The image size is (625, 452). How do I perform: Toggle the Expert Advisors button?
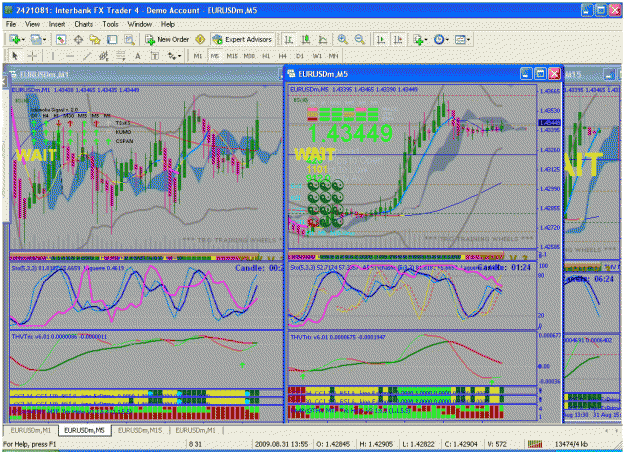(x=242, y=39)
